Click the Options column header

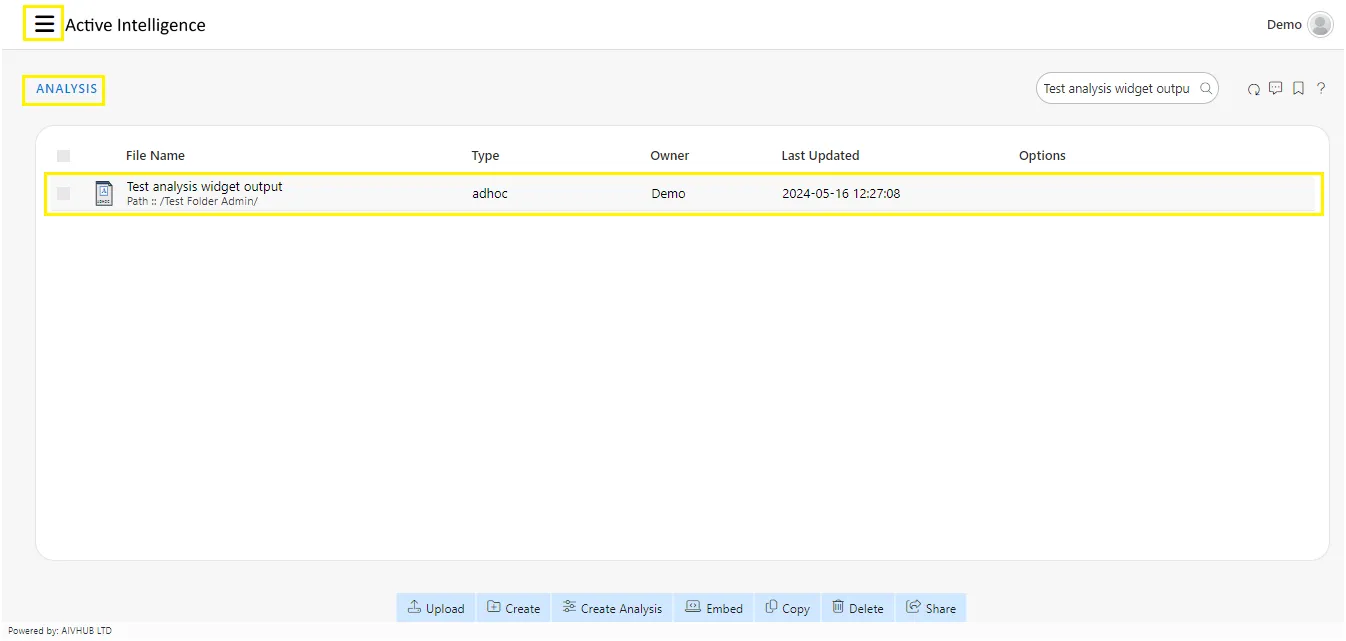point(1042,155)
